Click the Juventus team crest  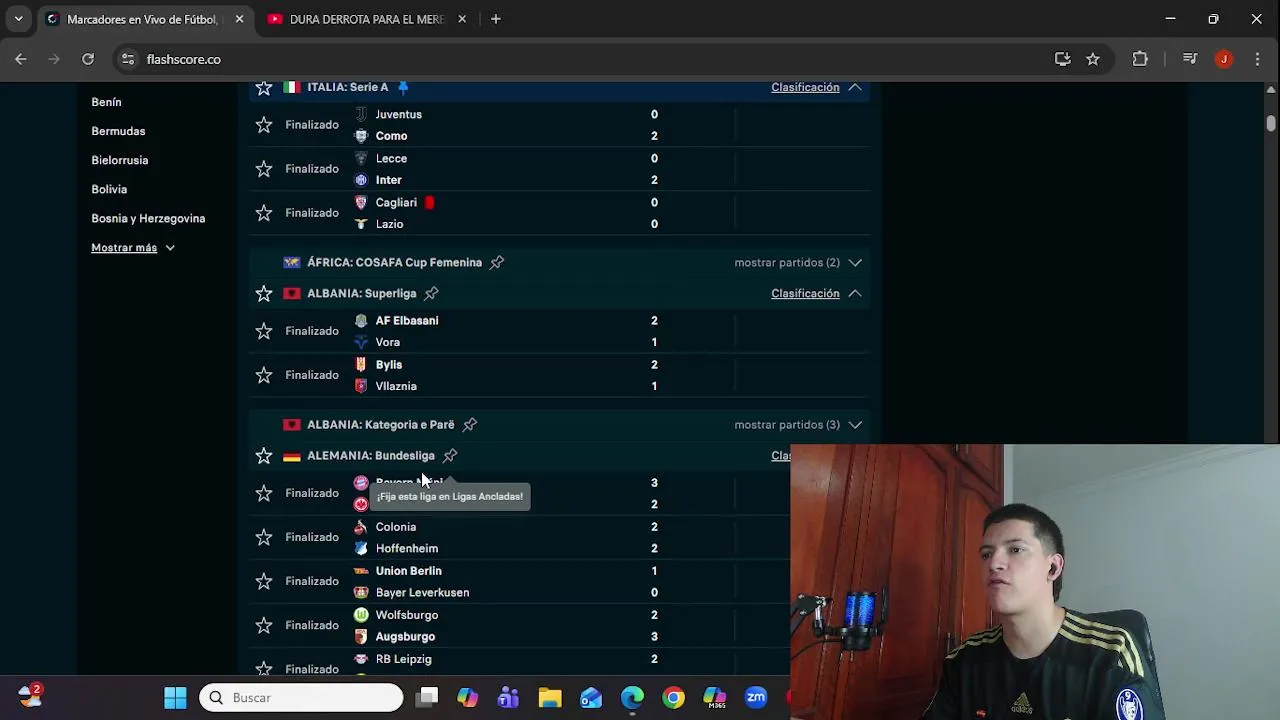pyautogui.click(x=361, y=114)
